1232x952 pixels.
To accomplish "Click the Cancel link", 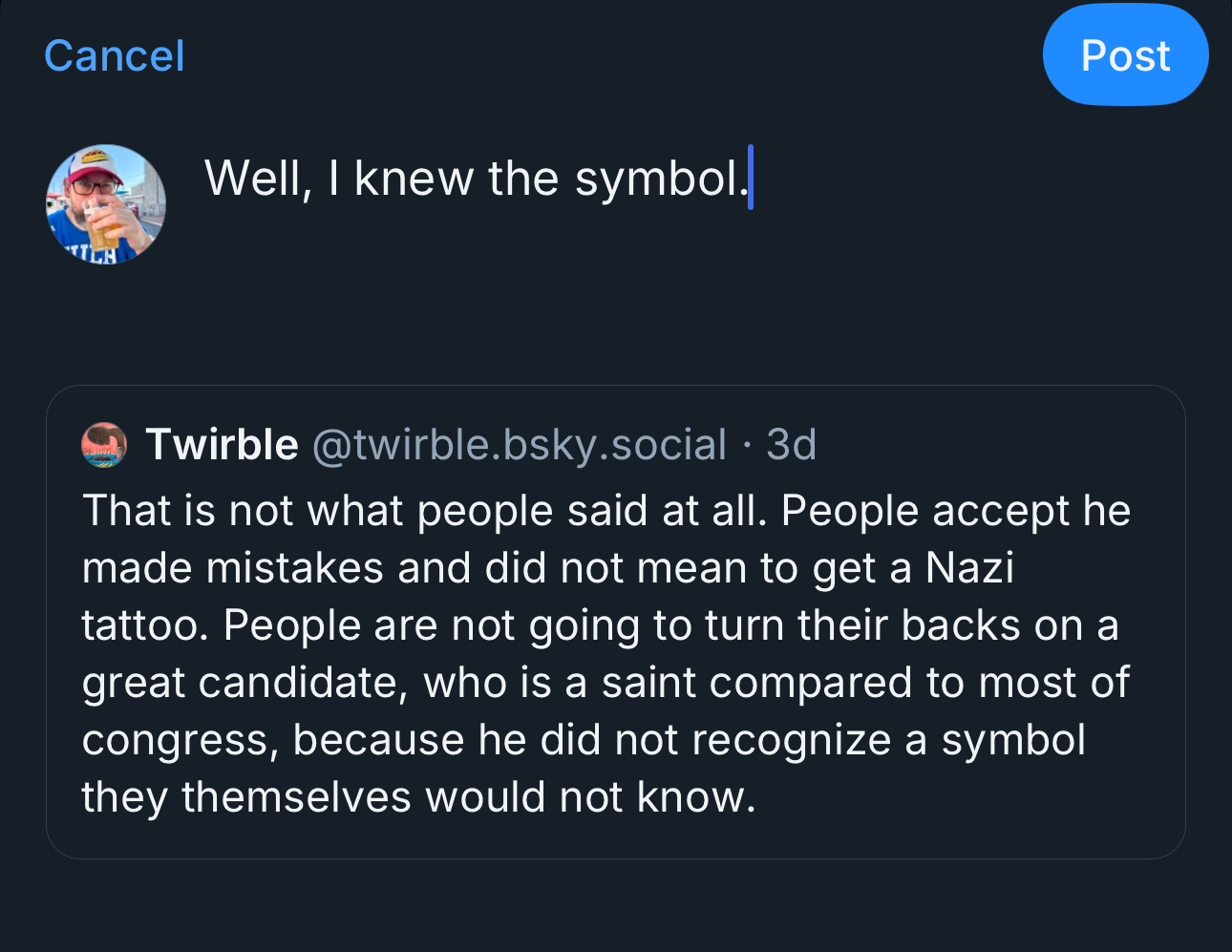I will [114, 55].
